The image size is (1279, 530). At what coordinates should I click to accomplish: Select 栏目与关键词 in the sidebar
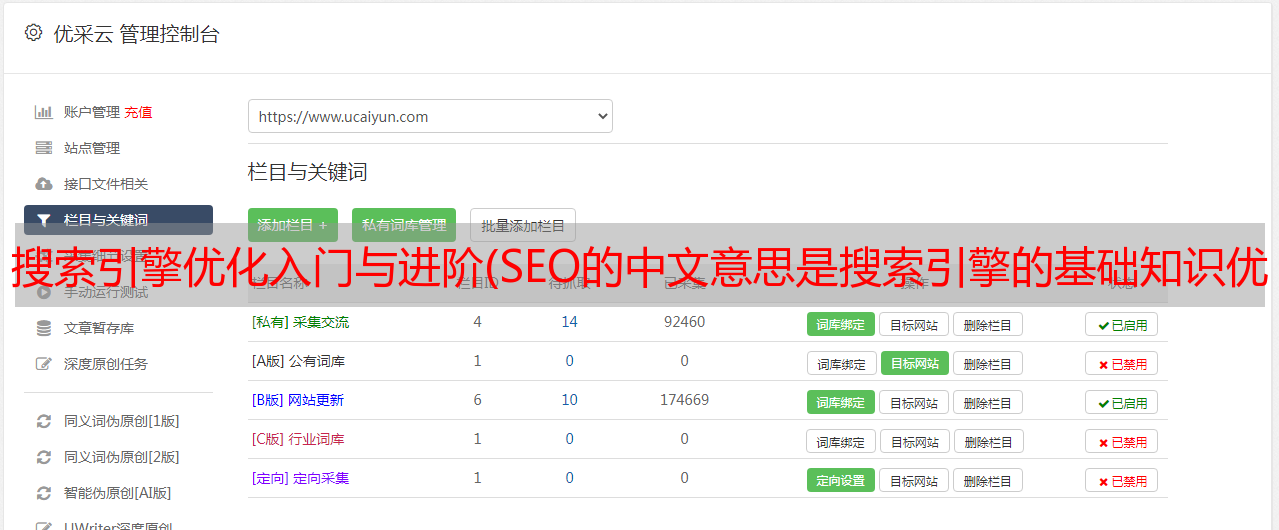(118, 220)
